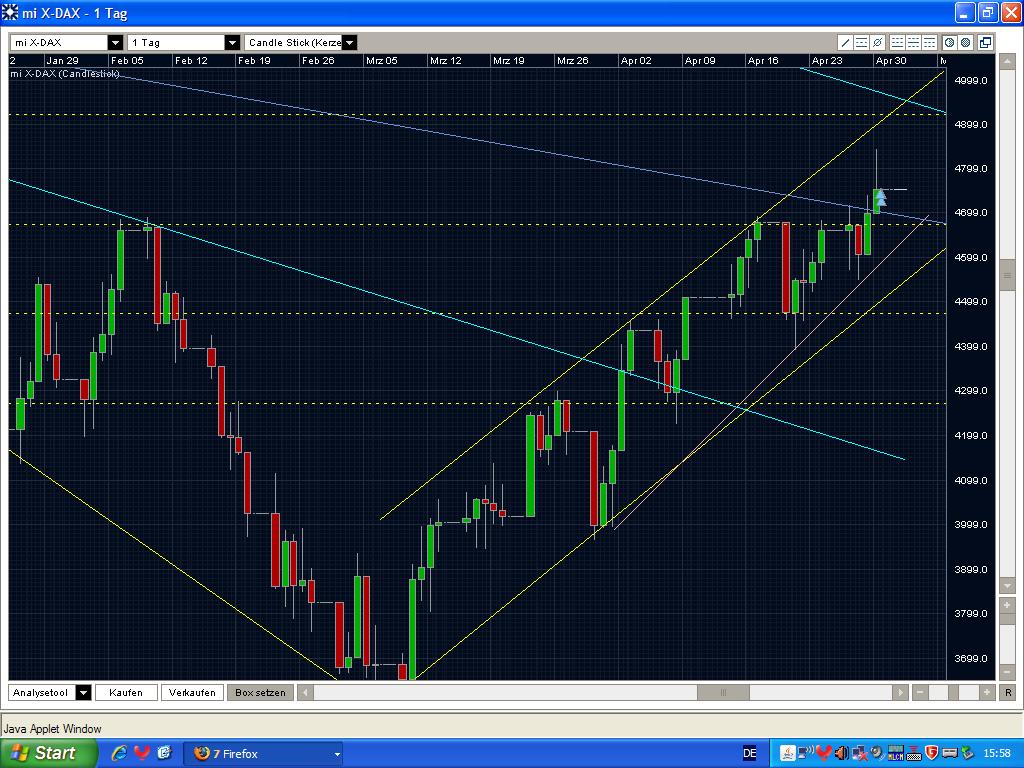Image resolution: width=1024 pixels, height=768 pixels.
Task: Click the 15:58 system clock
Action: click(x=997, y=754)
